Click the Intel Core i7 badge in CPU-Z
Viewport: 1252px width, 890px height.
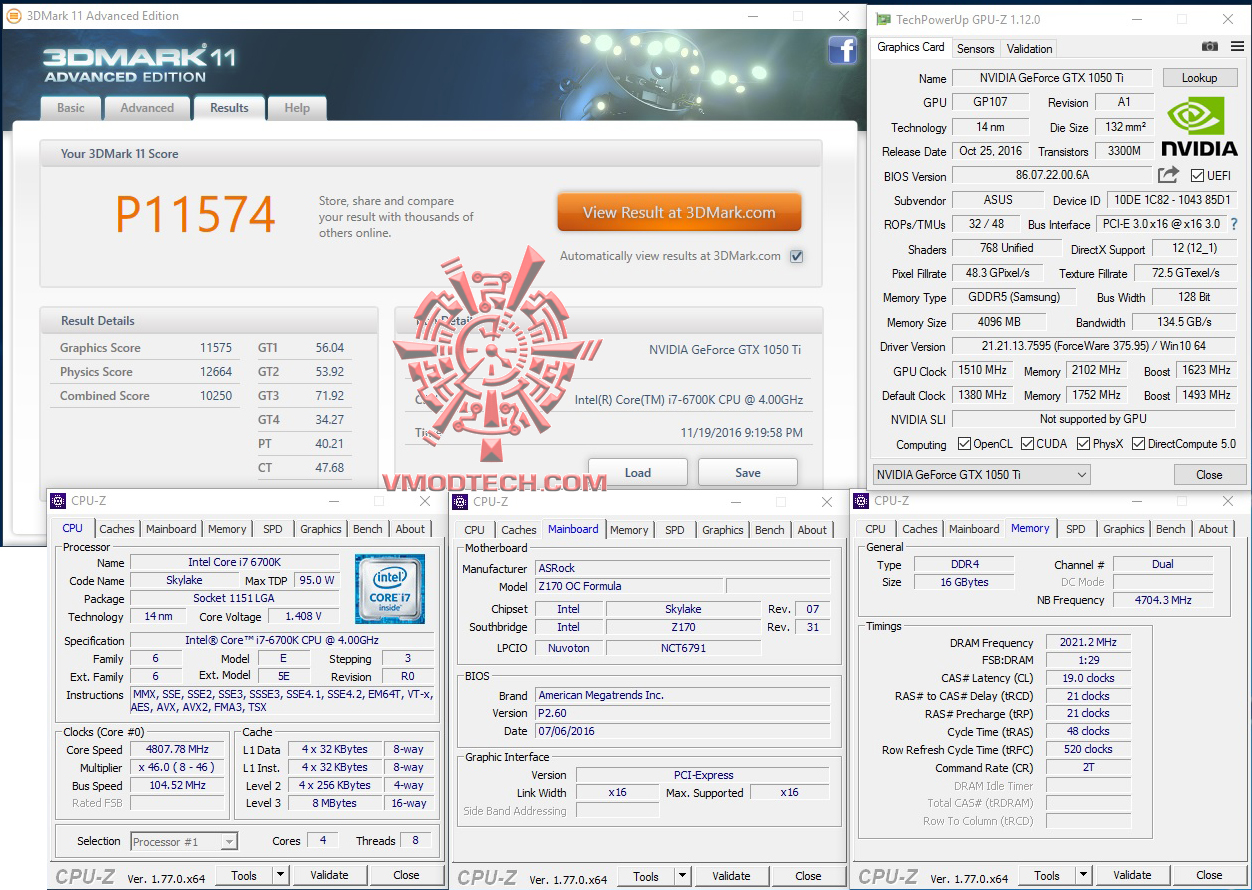pyautogui.click(x=389, y=589)
